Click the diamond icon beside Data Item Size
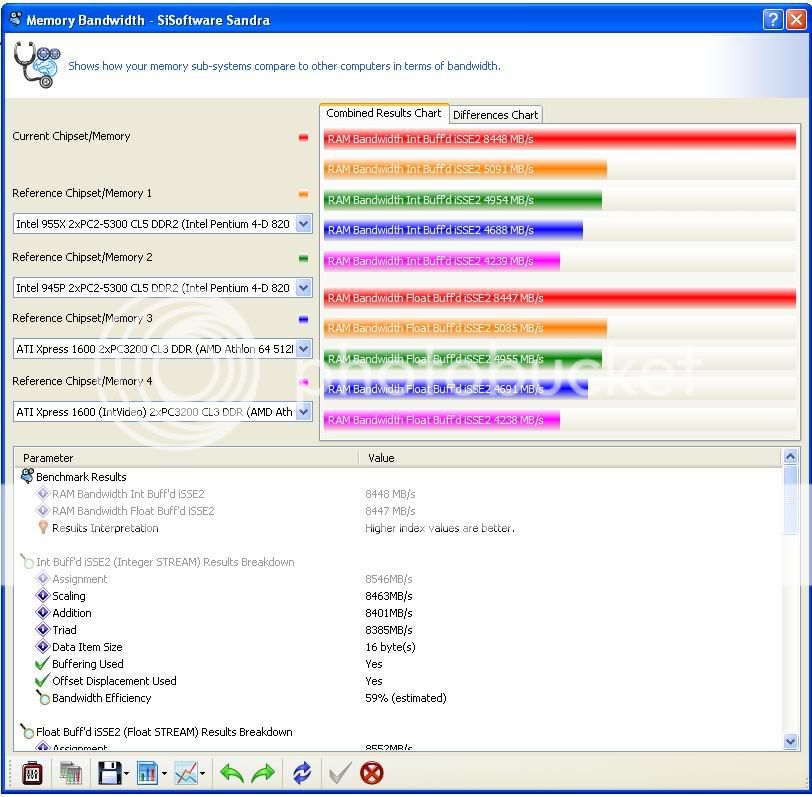The height and width of the screenshot is (797, 812). pos(43,647)
